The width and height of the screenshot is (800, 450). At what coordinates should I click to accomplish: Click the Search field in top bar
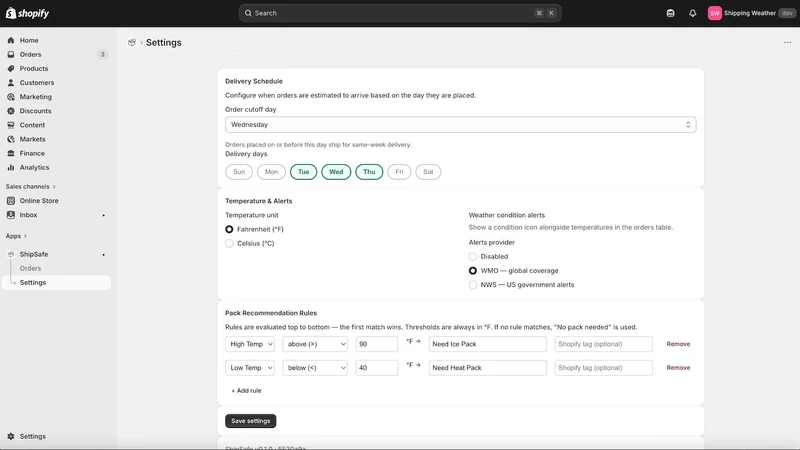click(x=400, y=13)
